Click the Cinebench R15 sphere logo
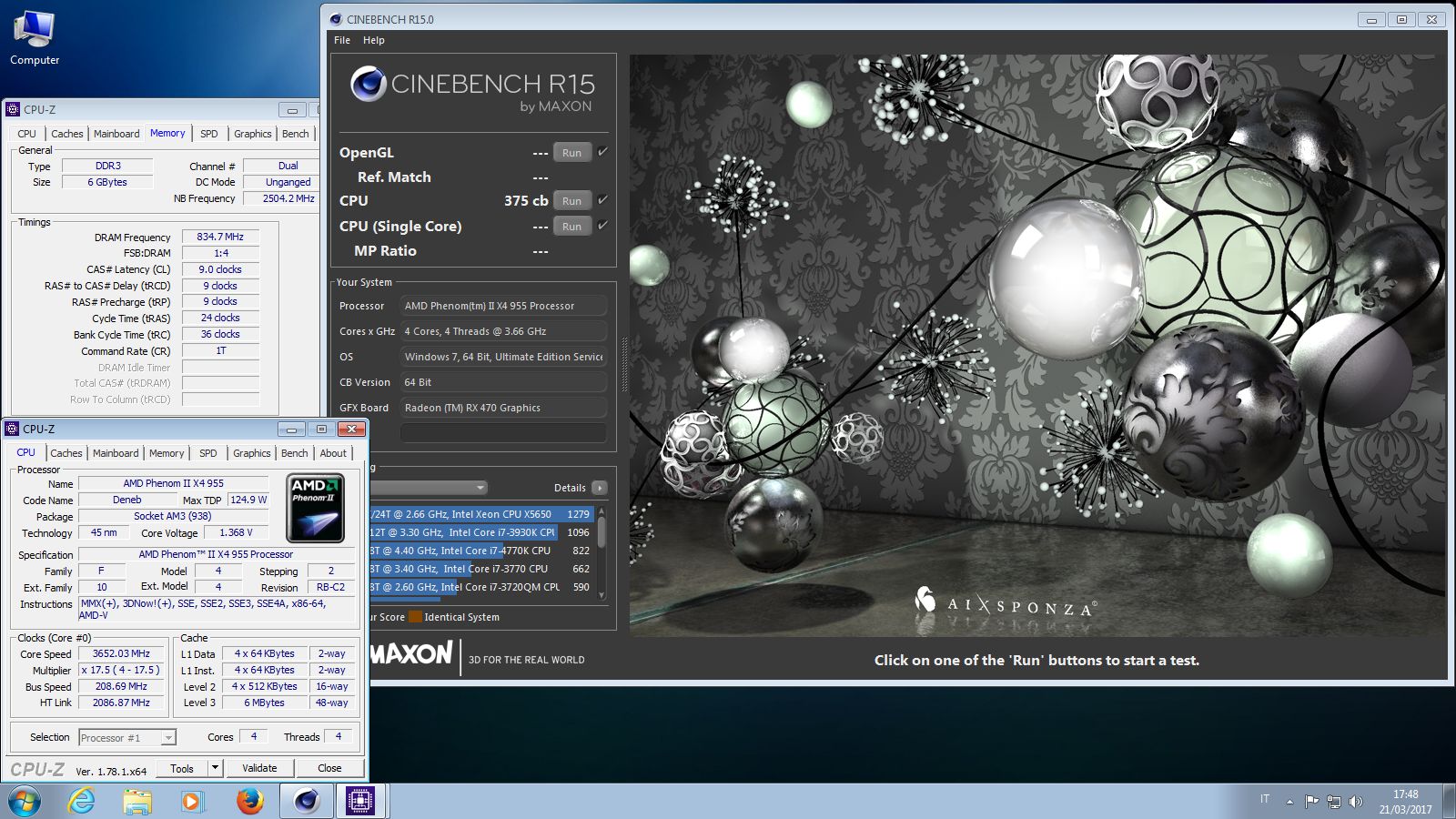The height and width of the screenshot is (819, 1456). pos(369,84)
